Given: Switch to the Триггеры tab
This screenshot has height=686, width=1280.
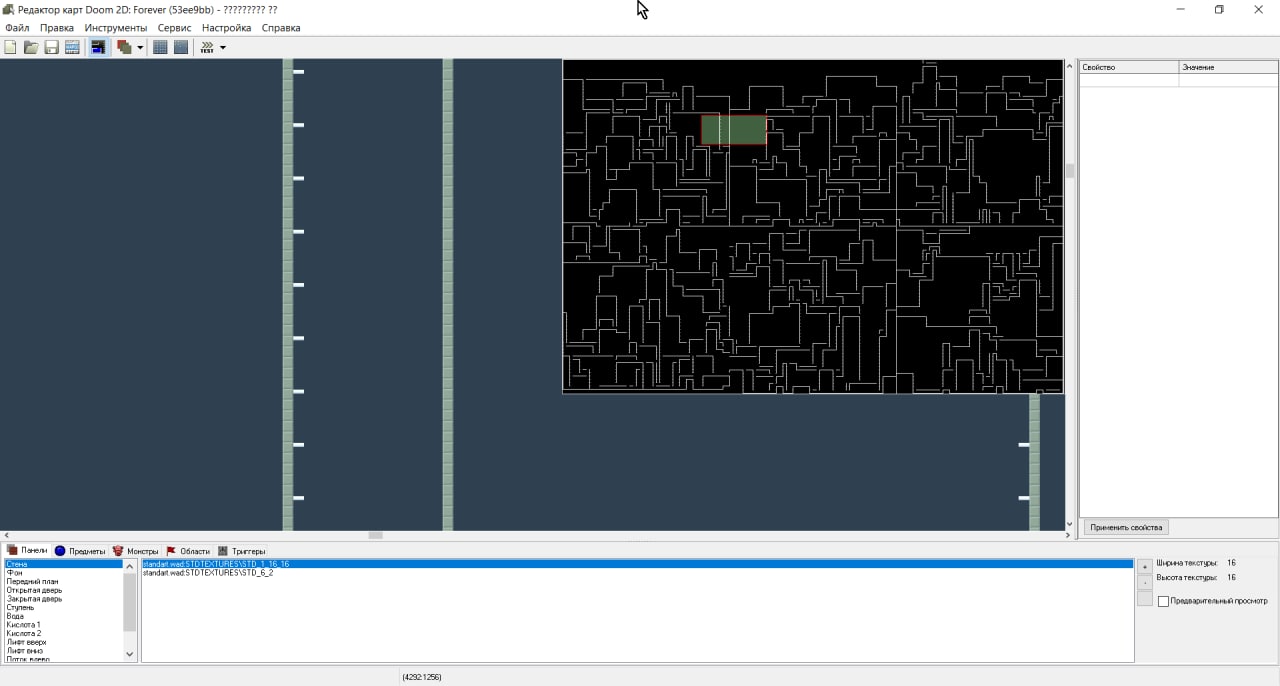Looking at the screenshot, I should pos(242,551).
